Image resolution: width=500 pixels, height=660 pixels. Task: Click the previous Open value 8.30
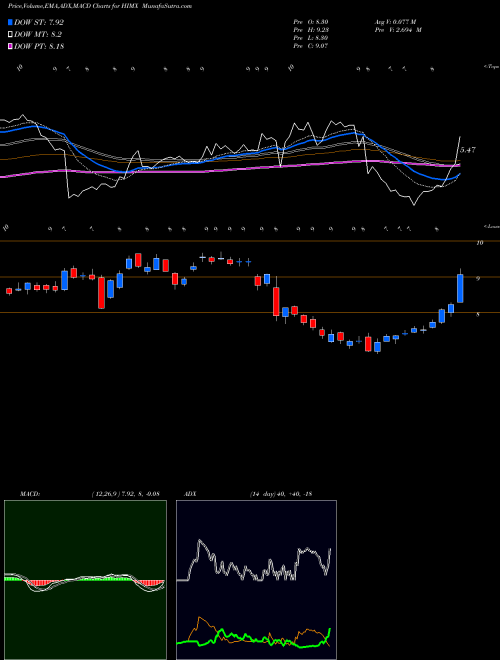311,22
